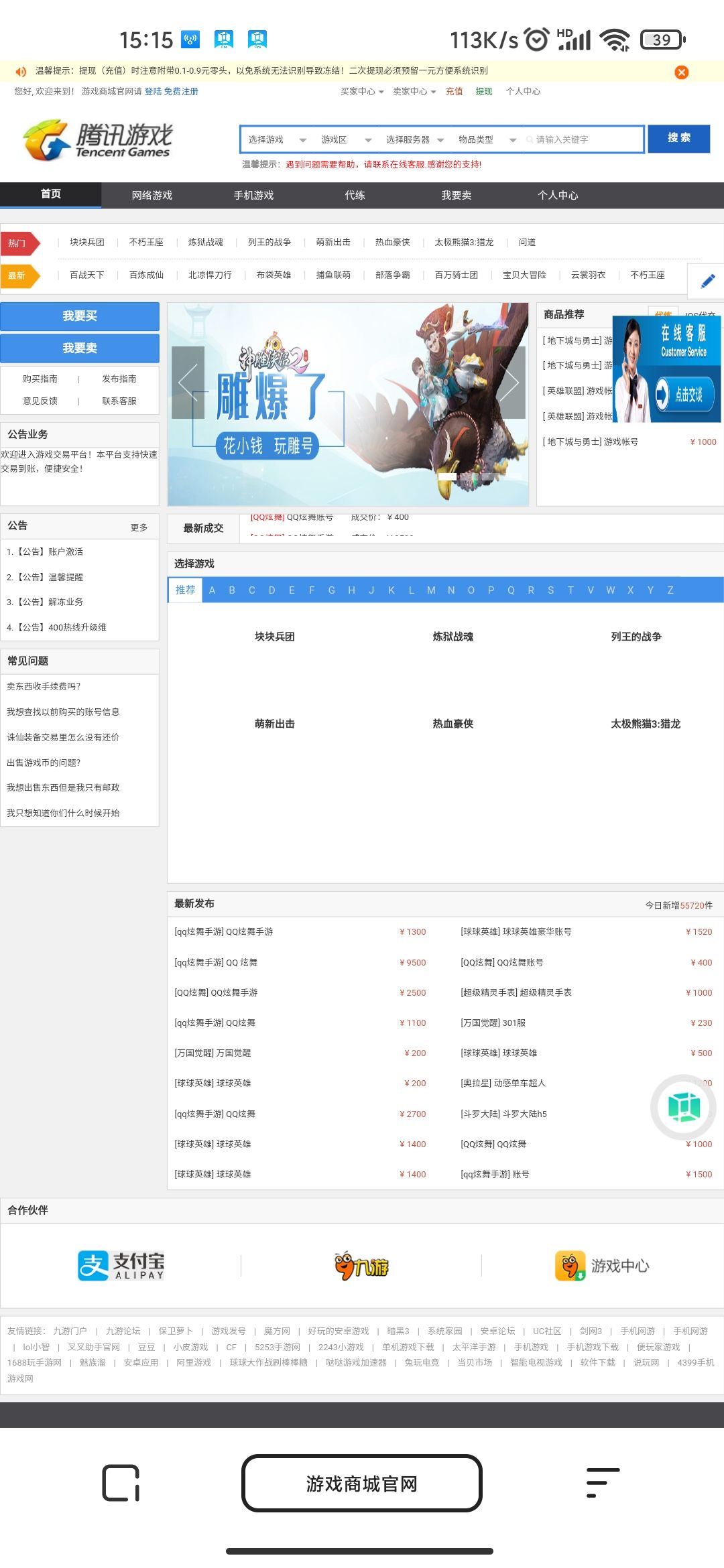Click the Tencent Games logo
Image resolution: width=724 pixels, height=1568 pixels.
tap(98, 139)
